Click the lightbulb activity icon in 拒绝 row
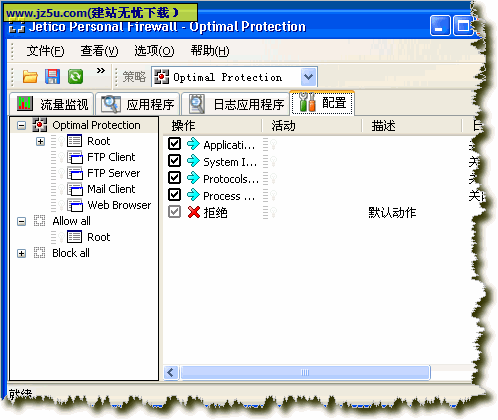 [274, 212]
